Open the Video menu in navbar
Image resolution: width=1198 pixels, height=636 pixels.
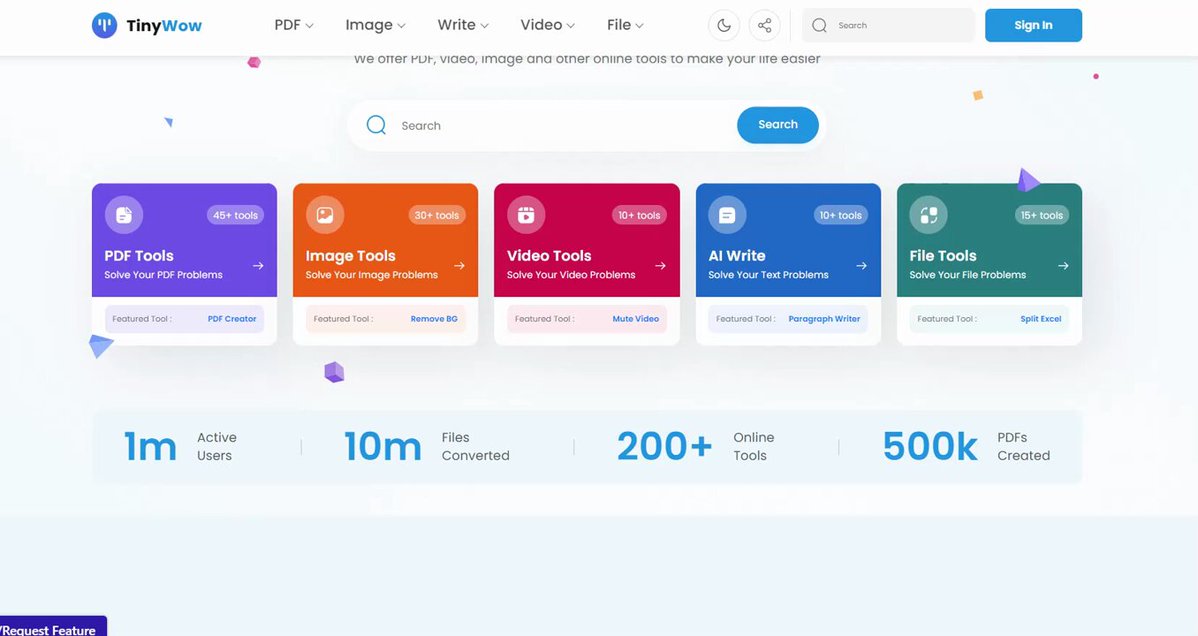[548, 26]
